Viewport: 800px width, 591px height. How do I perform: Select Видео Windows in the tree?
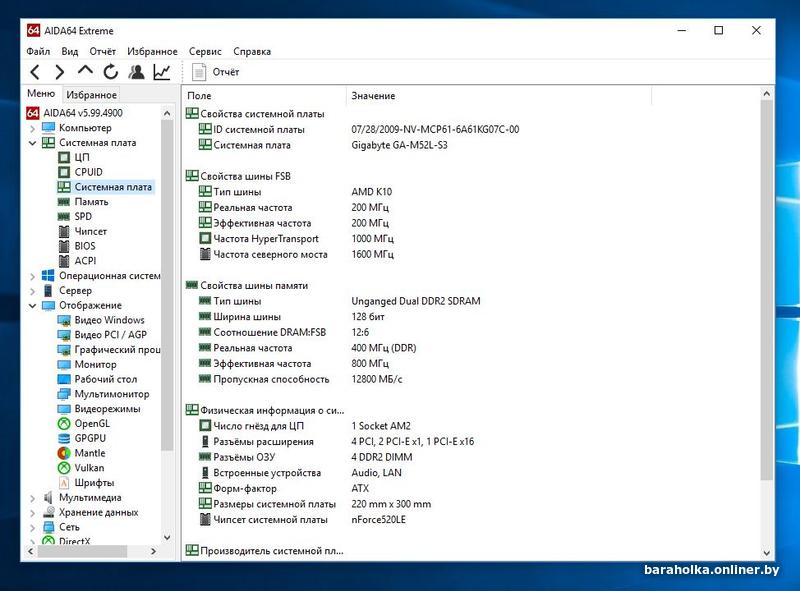point(109,320)
